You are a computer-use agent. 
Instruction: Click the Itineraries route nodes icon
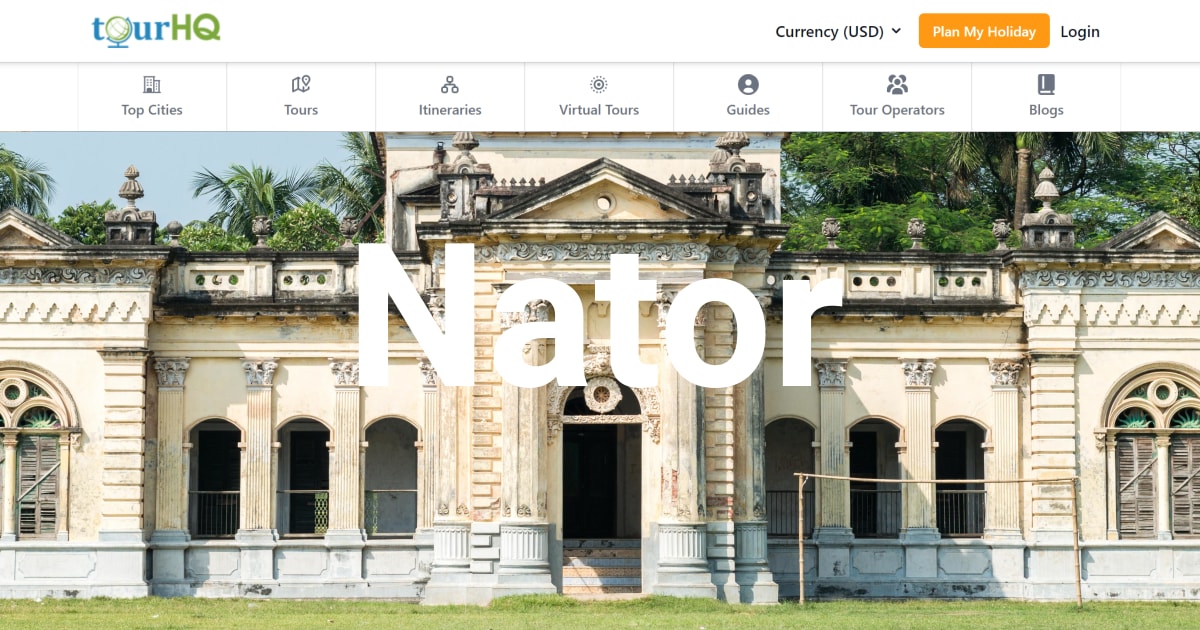(449, 84)
